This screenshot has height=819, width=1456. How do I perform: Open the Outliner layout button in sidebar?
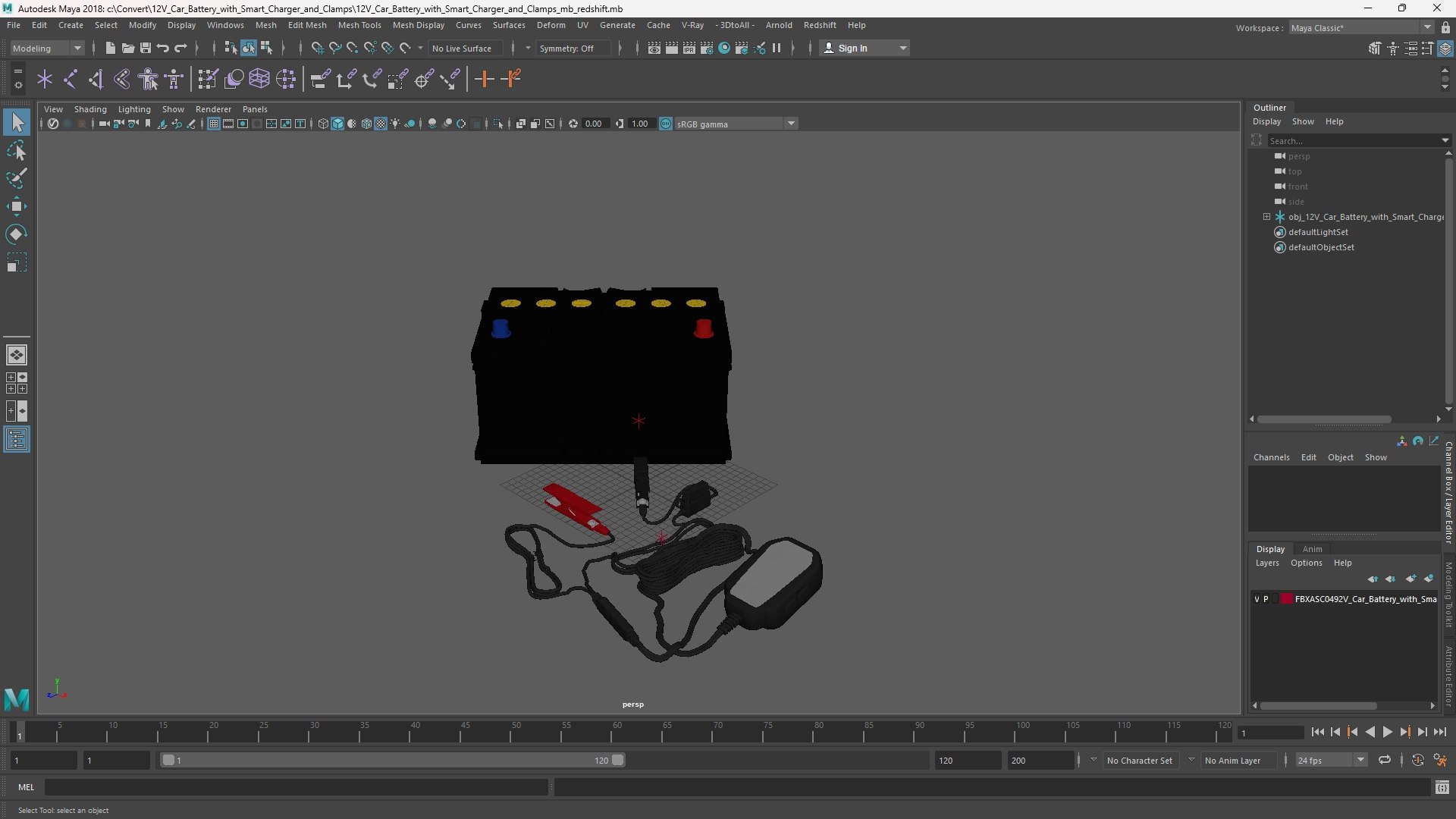[x=17, y=440]
